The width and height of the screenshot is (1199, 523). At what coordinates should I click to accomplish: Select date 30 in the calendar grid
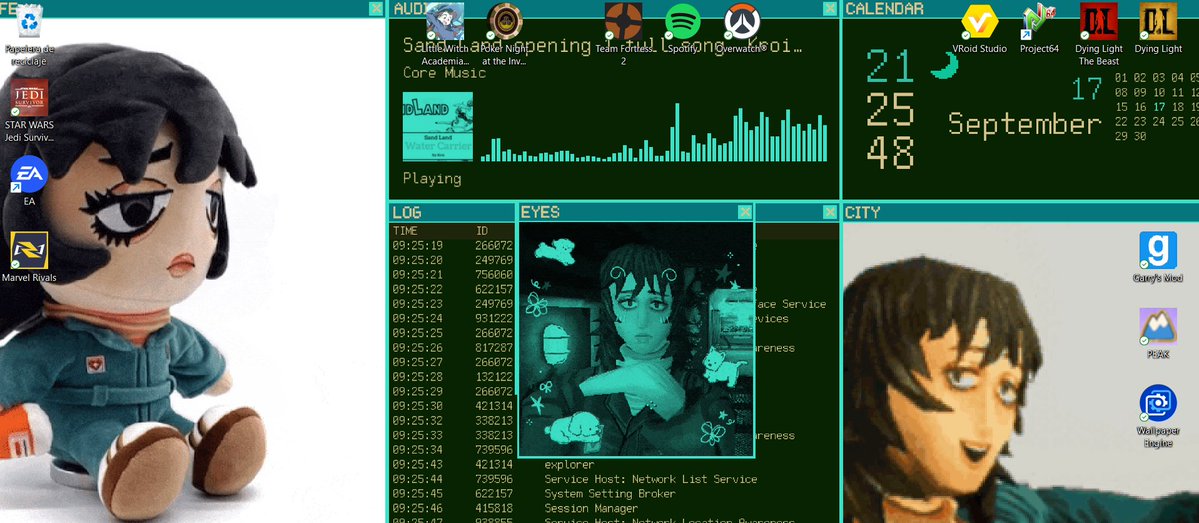click(x=1140, y=136)
